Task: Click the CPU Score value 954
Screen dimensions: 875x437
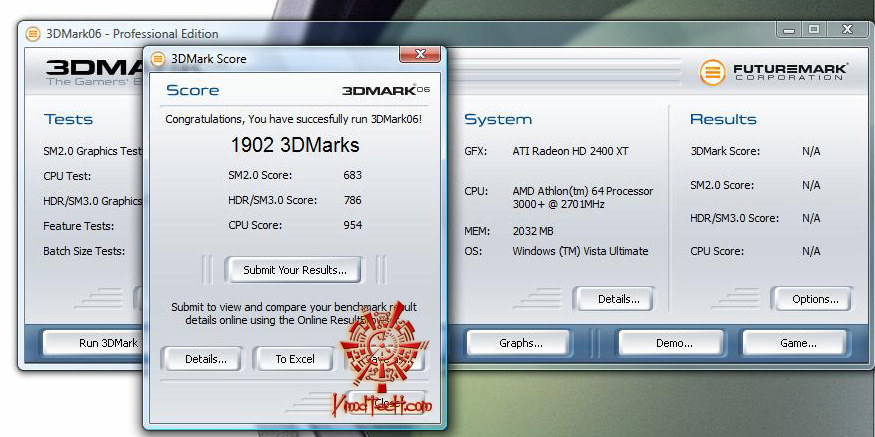Action: point(352,225)
